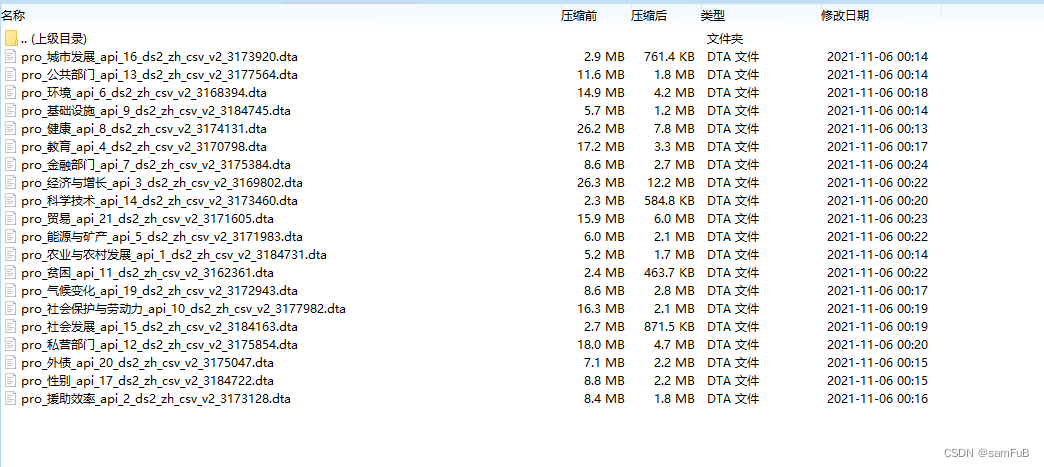
Task: Select file name pro_援助效率_api_2_ds2_zh_csv_v2_3173128.dta
Action: [x=156, y=398]
